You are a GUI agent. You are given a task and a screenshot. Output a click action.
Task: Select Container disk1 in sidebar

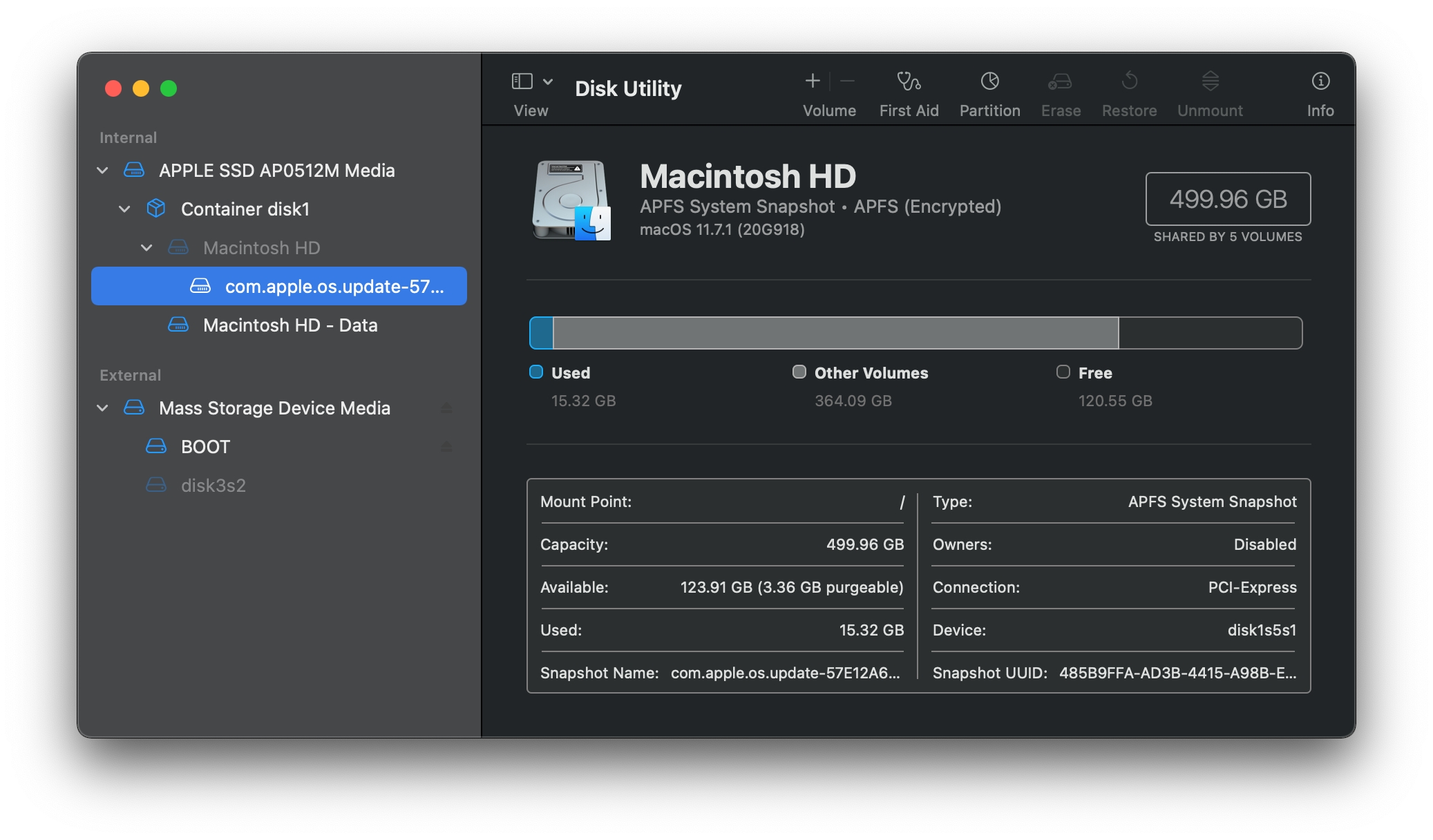pos(245,209)
